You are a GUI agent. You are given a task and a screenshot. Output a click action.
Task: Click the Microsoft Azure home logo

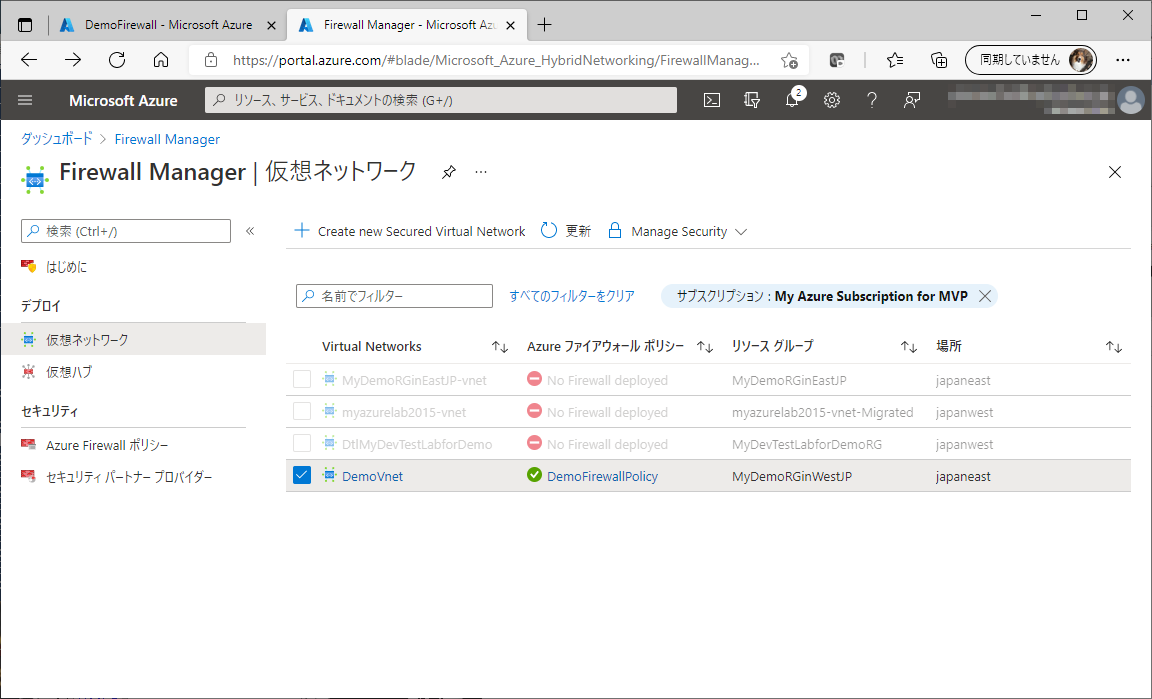[123, 100]
